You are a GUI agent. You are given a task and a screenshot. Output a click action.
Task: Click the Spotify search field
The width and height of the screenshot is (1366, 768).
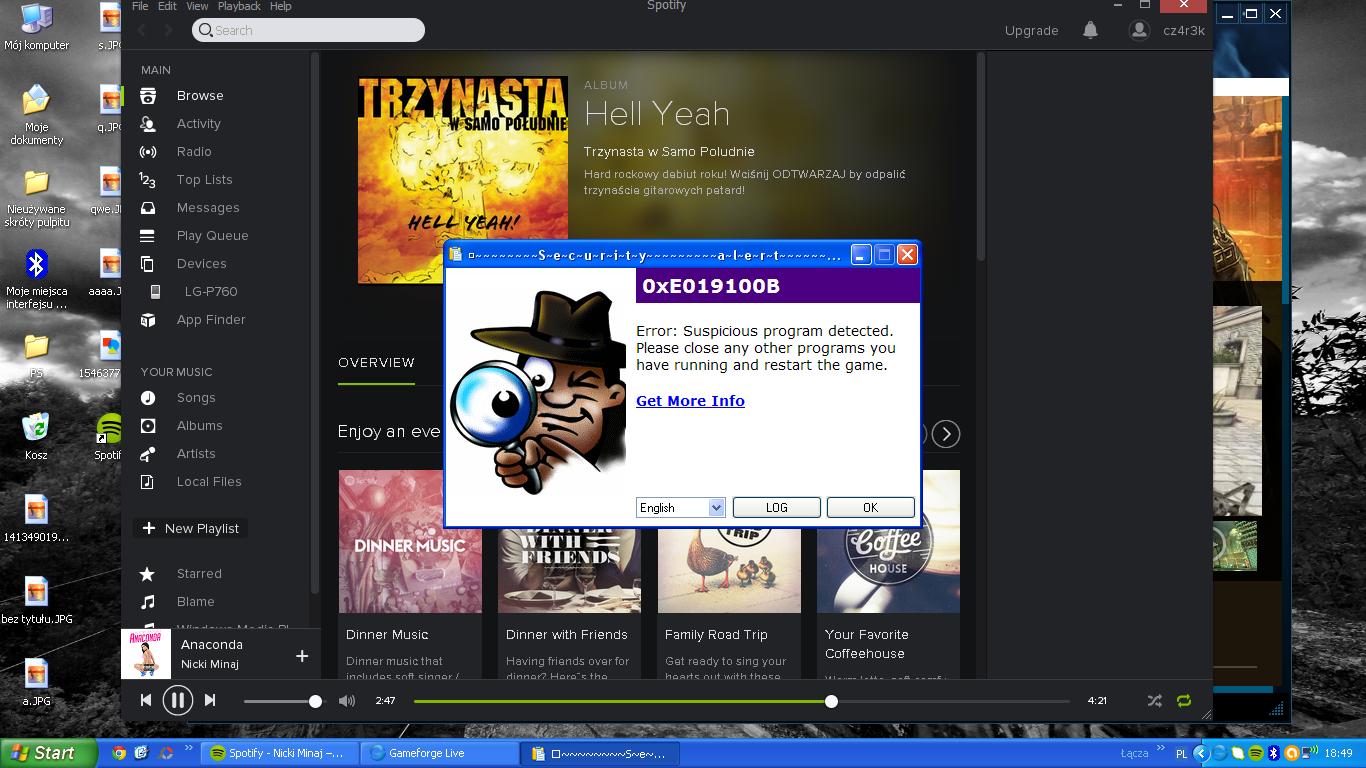(x=308, y=30)
